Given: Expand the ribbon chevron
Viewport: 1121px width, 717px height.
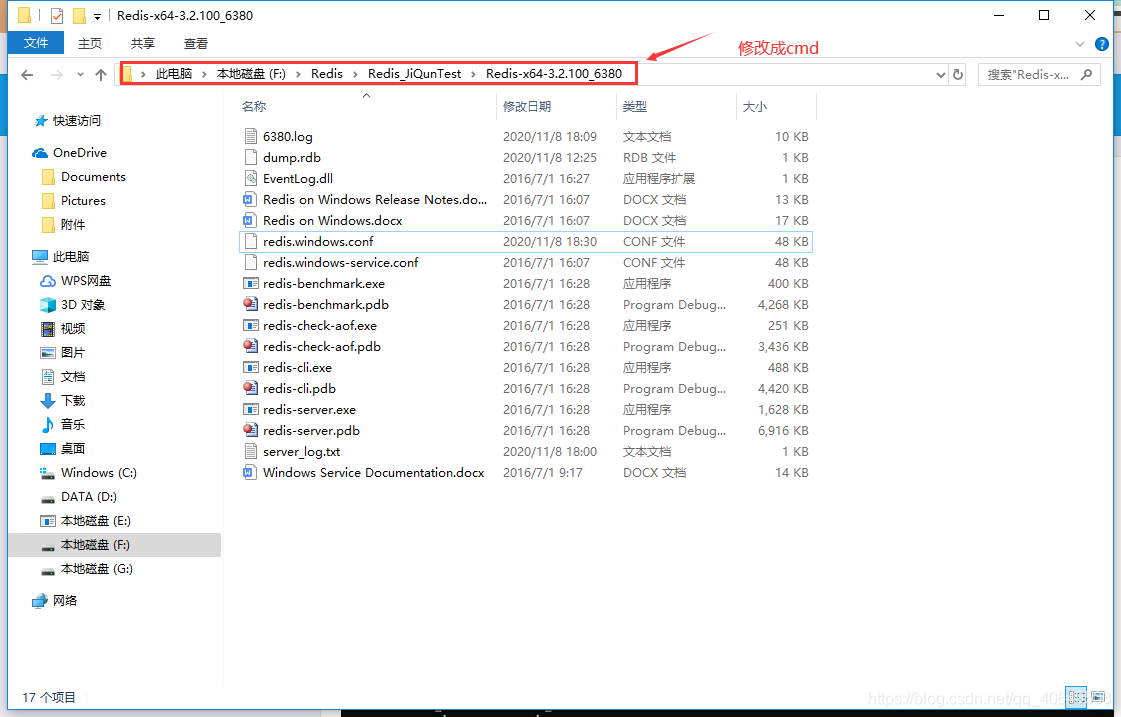Looking at the screenshot, I should point(1080,44).
